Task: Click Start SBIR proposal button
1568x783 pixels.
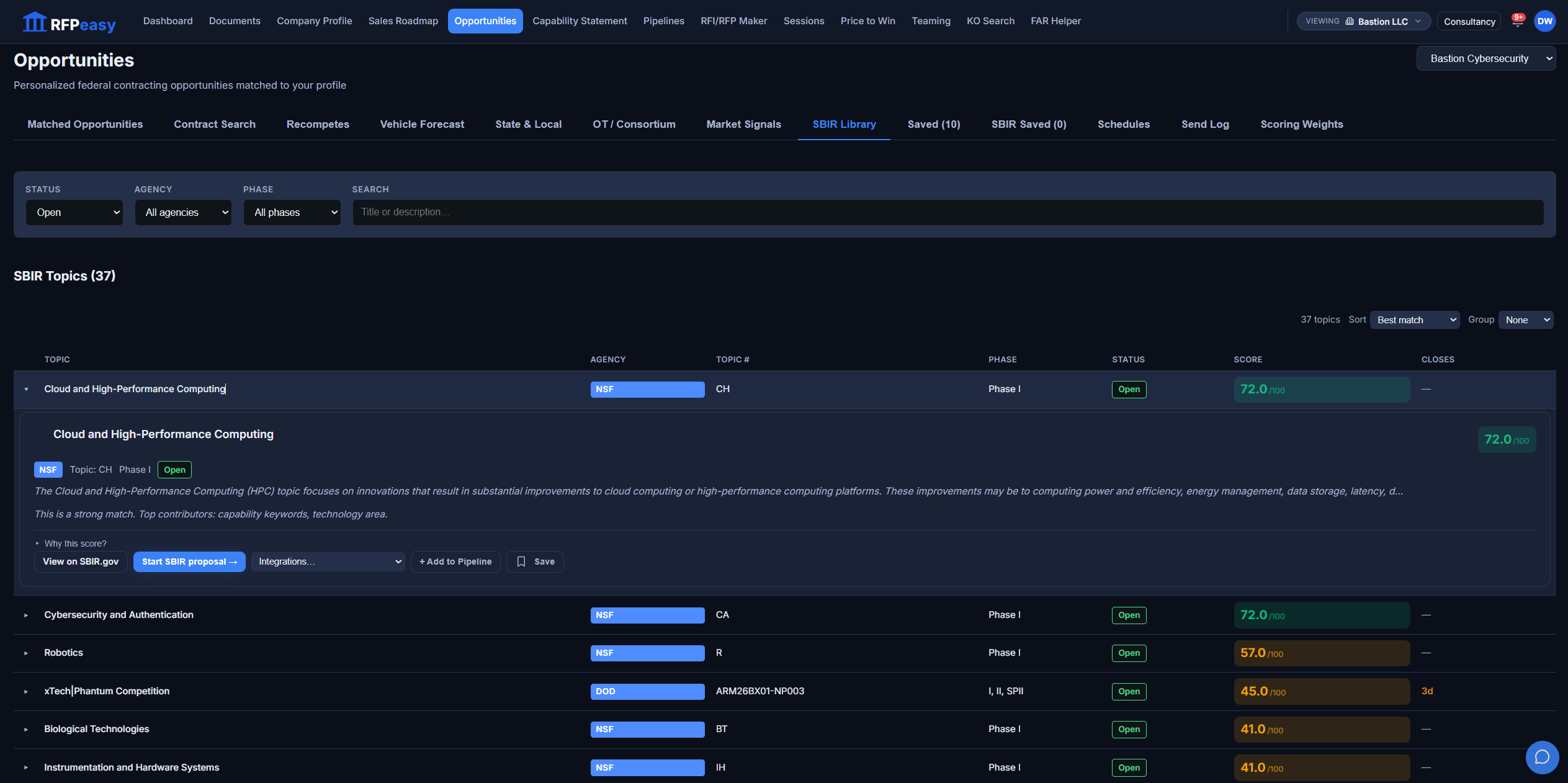Action: 189,562
